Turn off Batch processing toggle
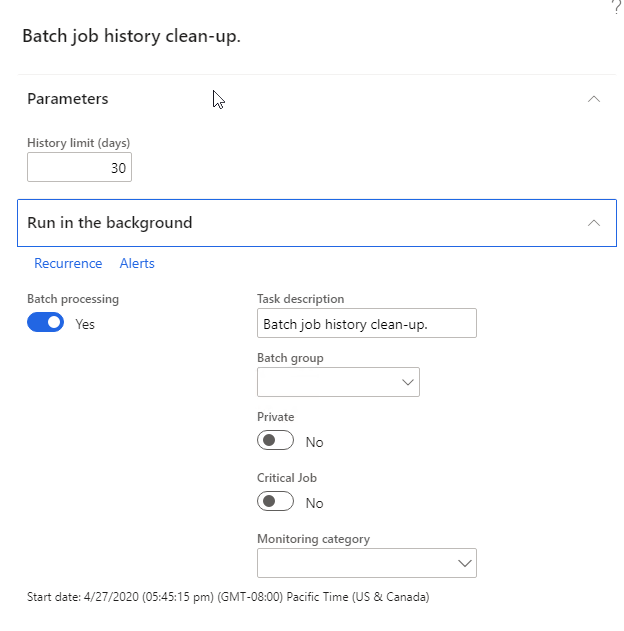Viewport: 624px width, 631px height. coord(45,322)
